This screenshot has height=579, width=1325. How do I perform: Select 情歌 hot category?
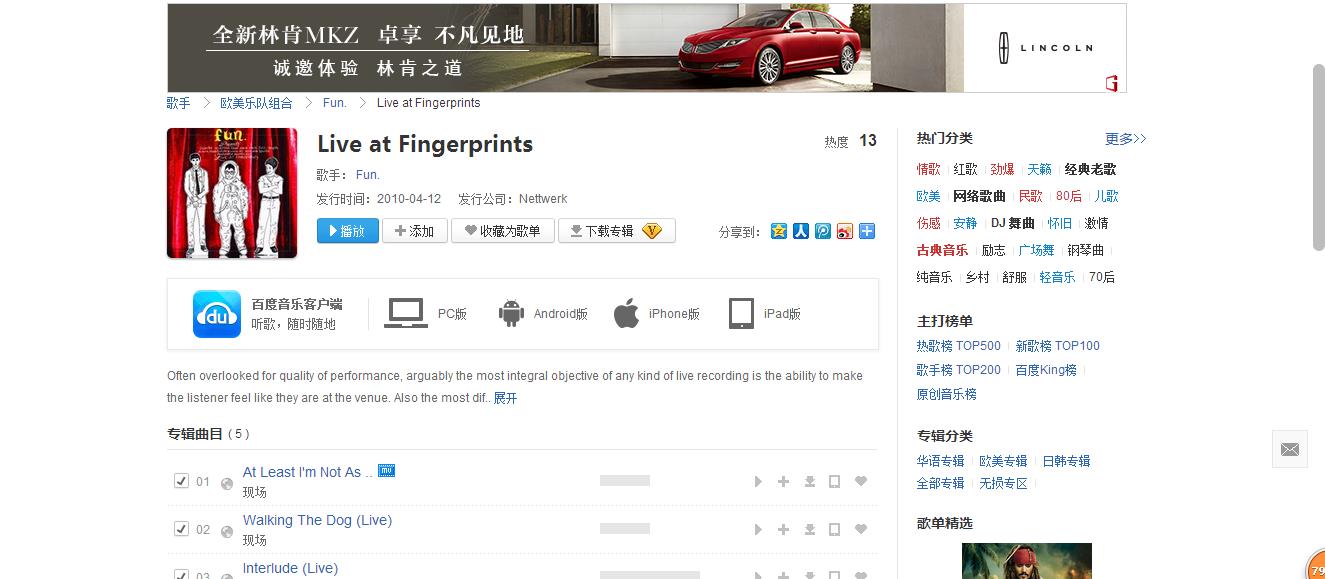(928, 169)
